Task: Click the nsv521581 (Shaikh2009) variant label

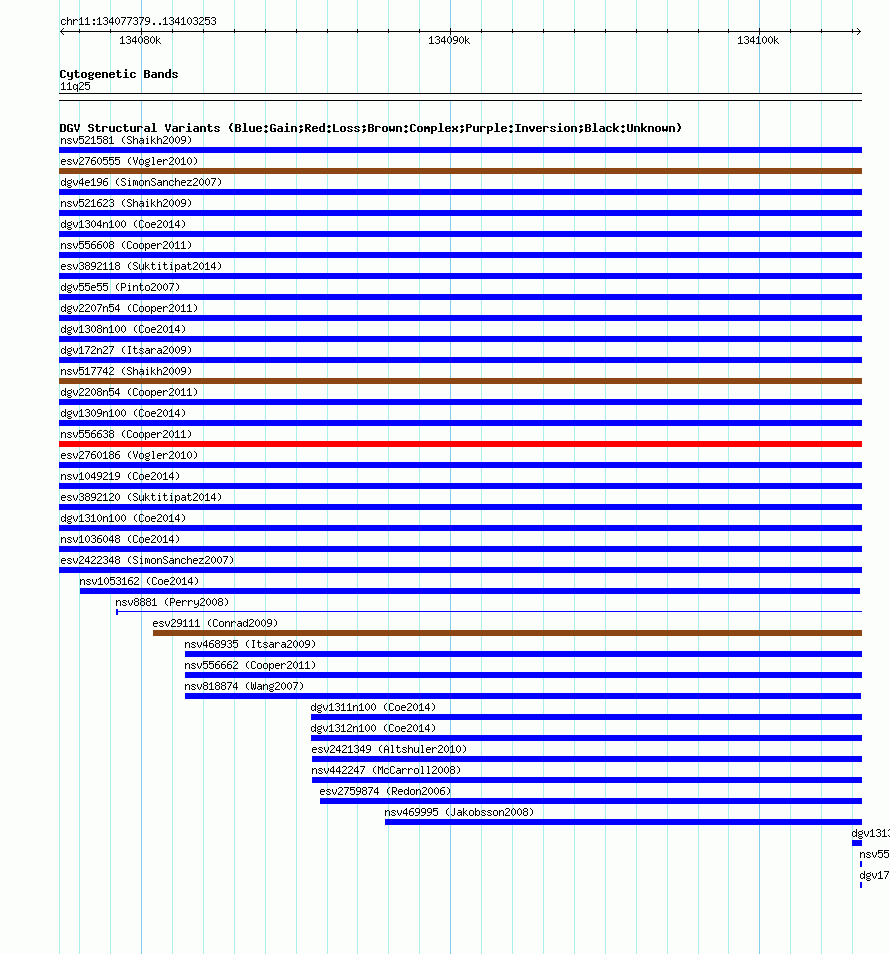Action: (x=126, y=140)
